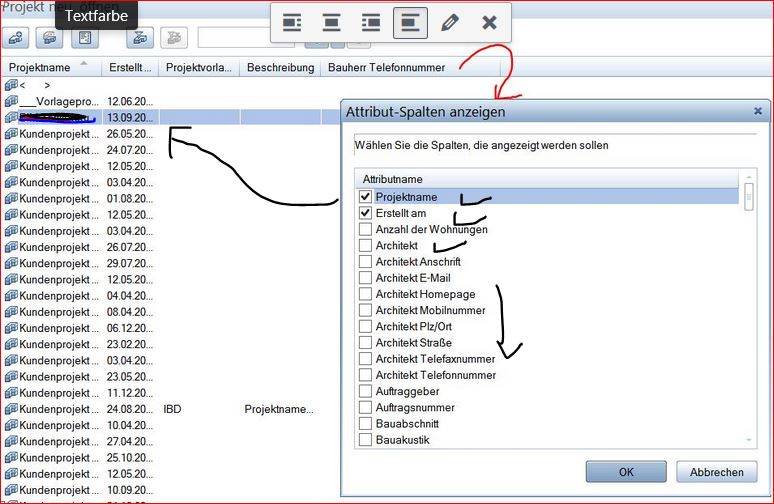
Task: Click the second project toolbar icon
Action: [50, 39]
